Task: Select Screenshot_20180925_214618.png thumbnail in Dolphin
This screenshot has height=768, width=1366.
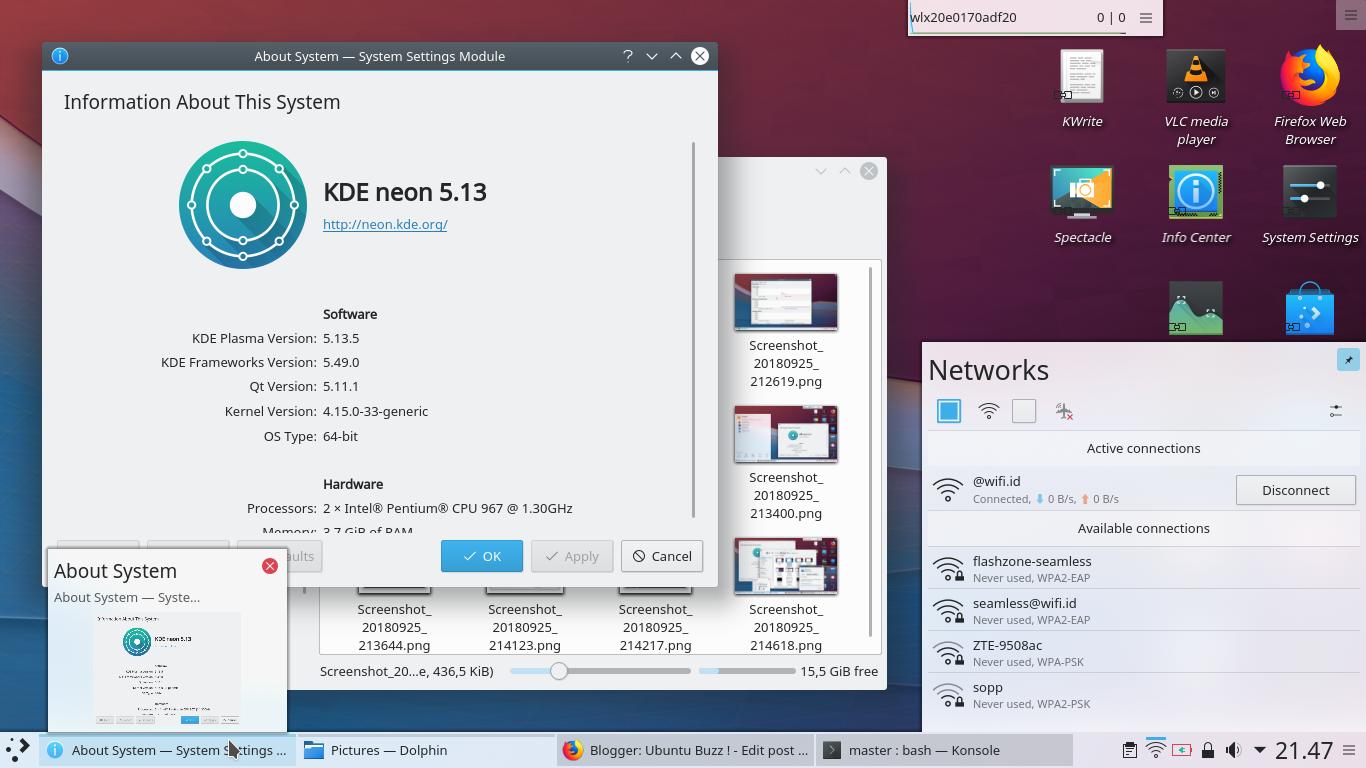Action: [786, 566]
